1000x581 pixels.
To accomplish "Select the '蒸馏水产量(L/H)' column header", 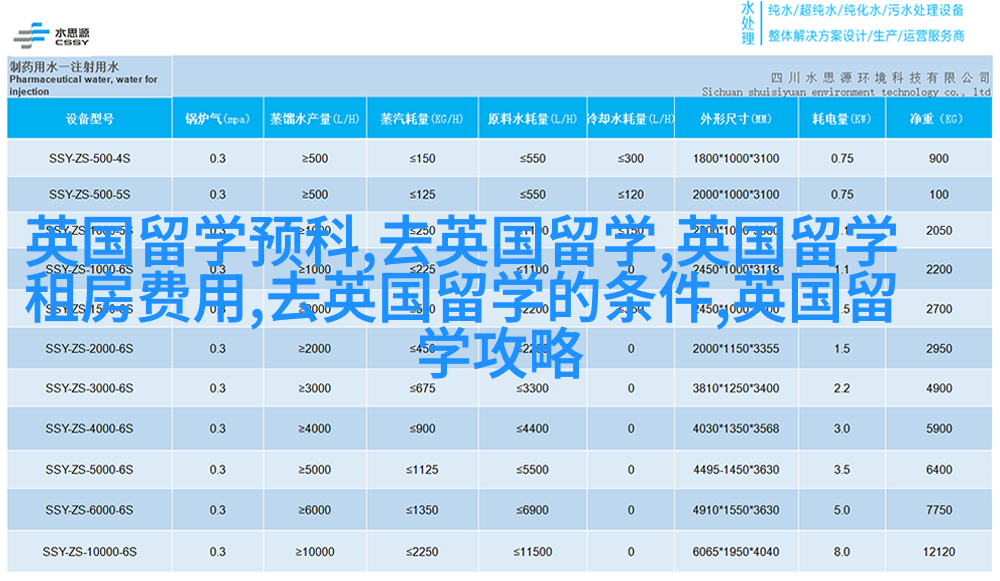I will point(315,119).
